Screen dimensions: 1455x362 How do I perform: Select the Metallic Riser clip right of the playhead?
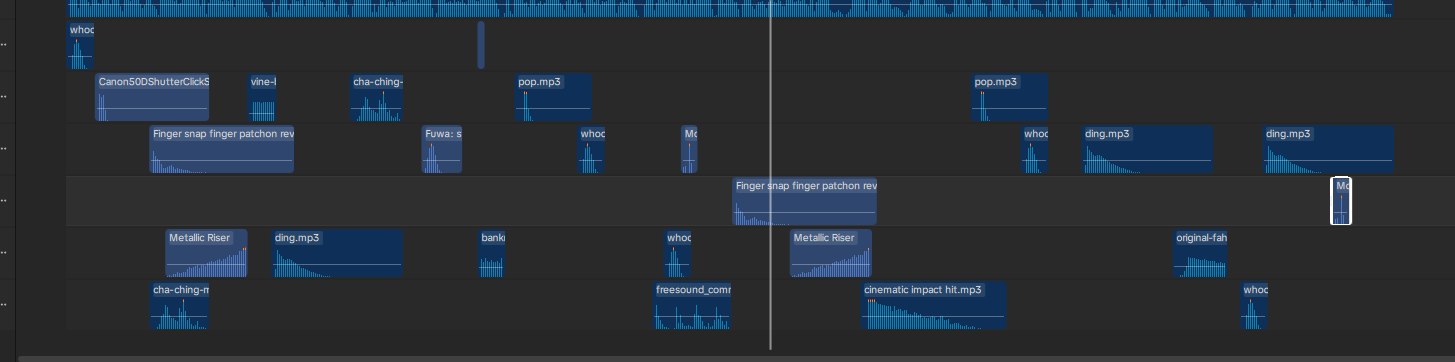pyautogui.click(x=831, y=253)
